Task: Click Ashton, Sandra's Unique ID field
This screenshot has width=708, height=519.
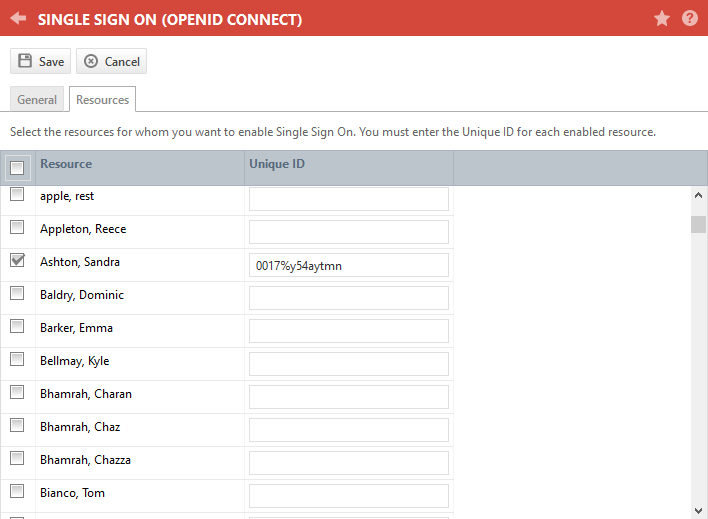Action: pyautogui.click(x=349, y=265)
